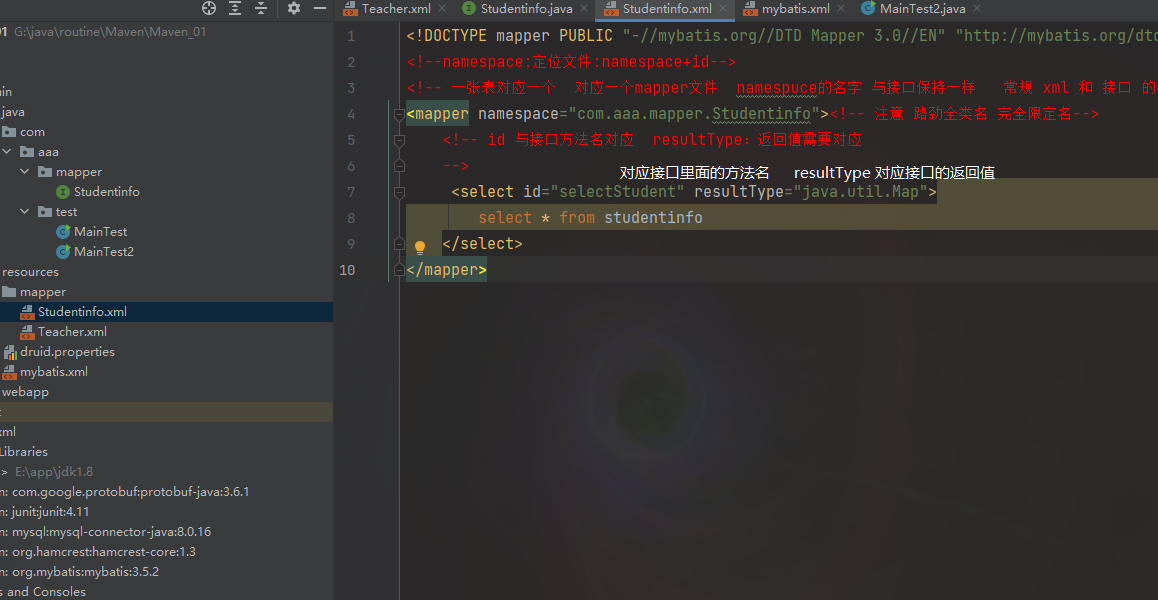
Task: Click the Teacher.xml file icon in tree
Action: [x=27, y=332]
